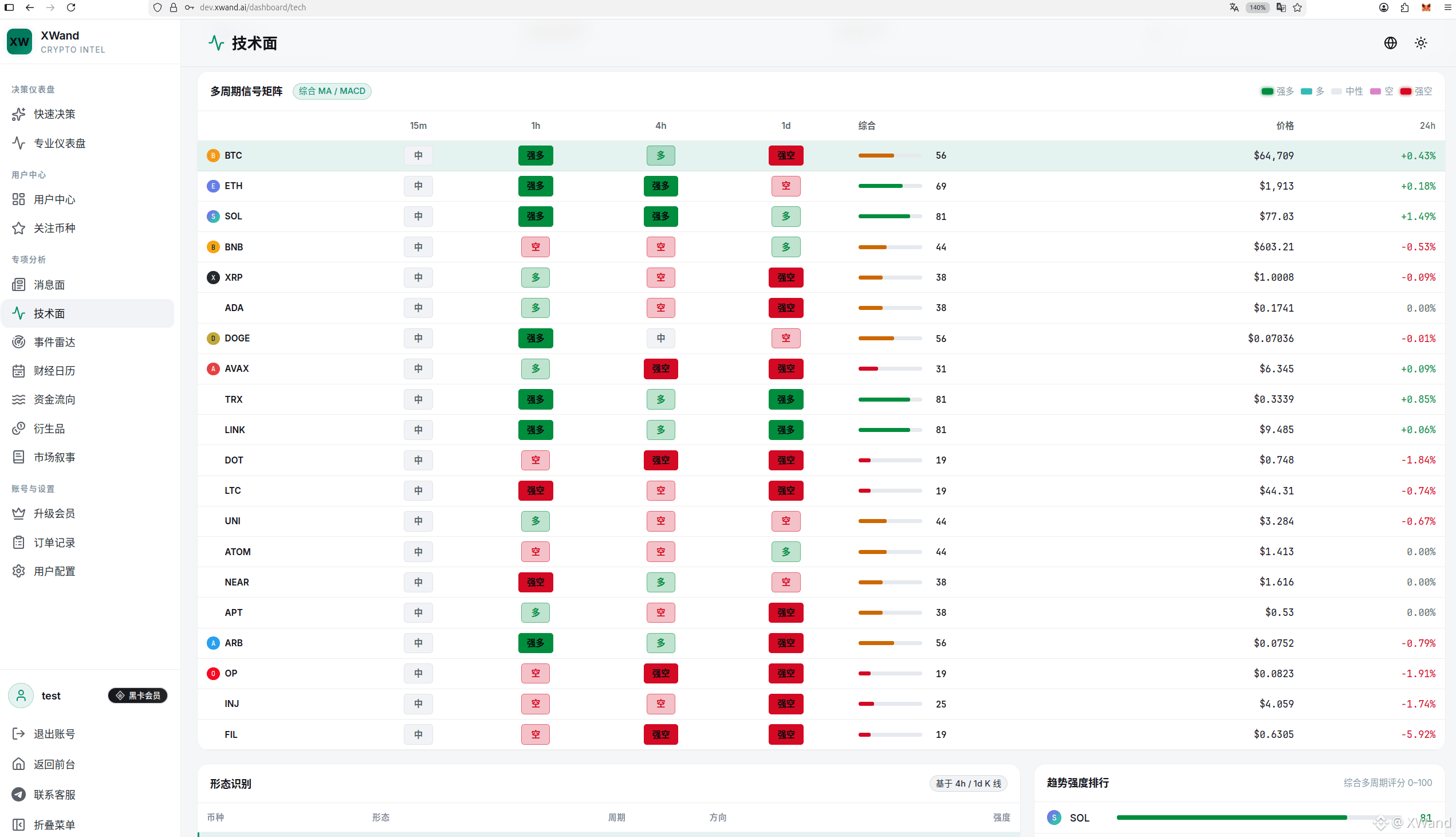The width and height of the screenshot is (1456, 837).
Task: Click the 4h column header
Action: tap(661, 125)
